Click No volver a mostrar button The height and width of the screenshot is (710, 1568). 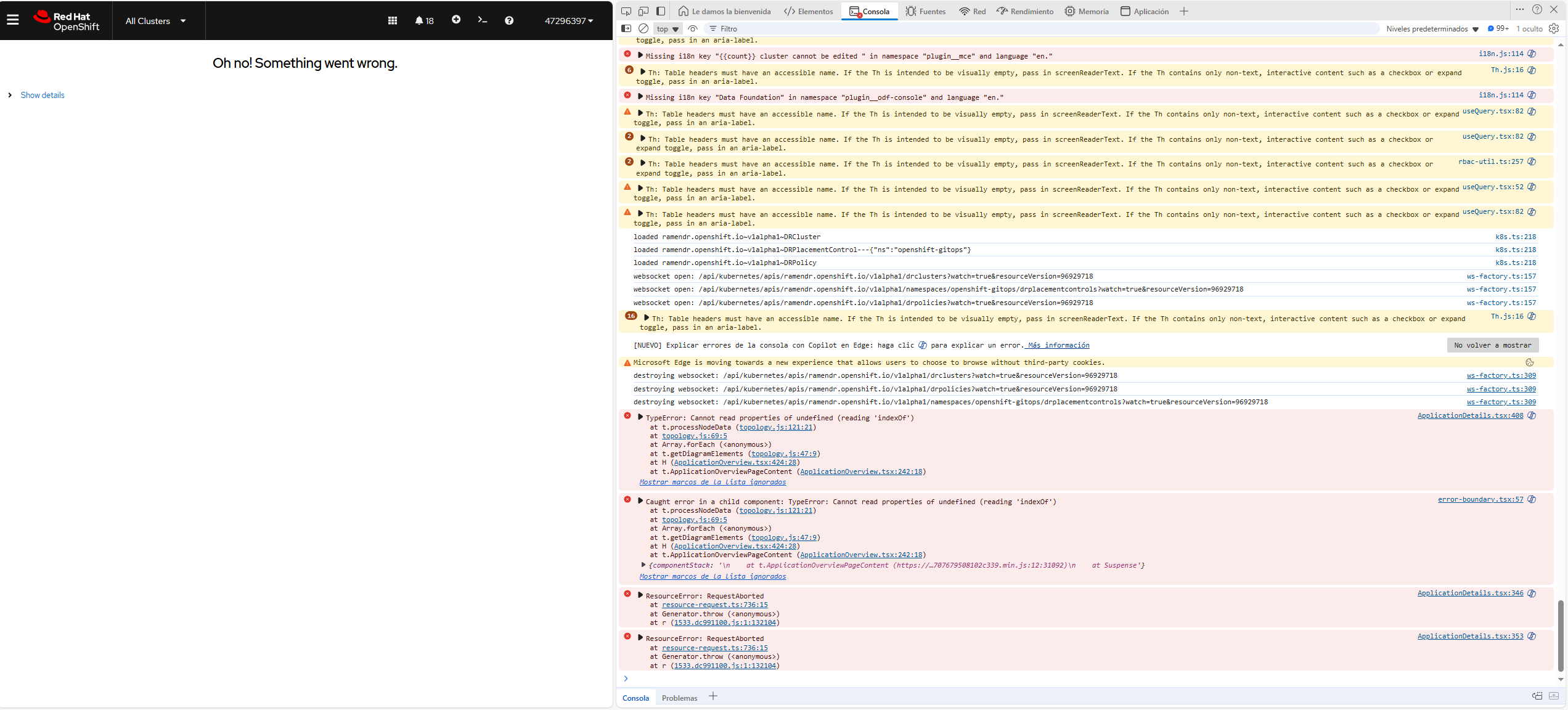point(1492,345)
